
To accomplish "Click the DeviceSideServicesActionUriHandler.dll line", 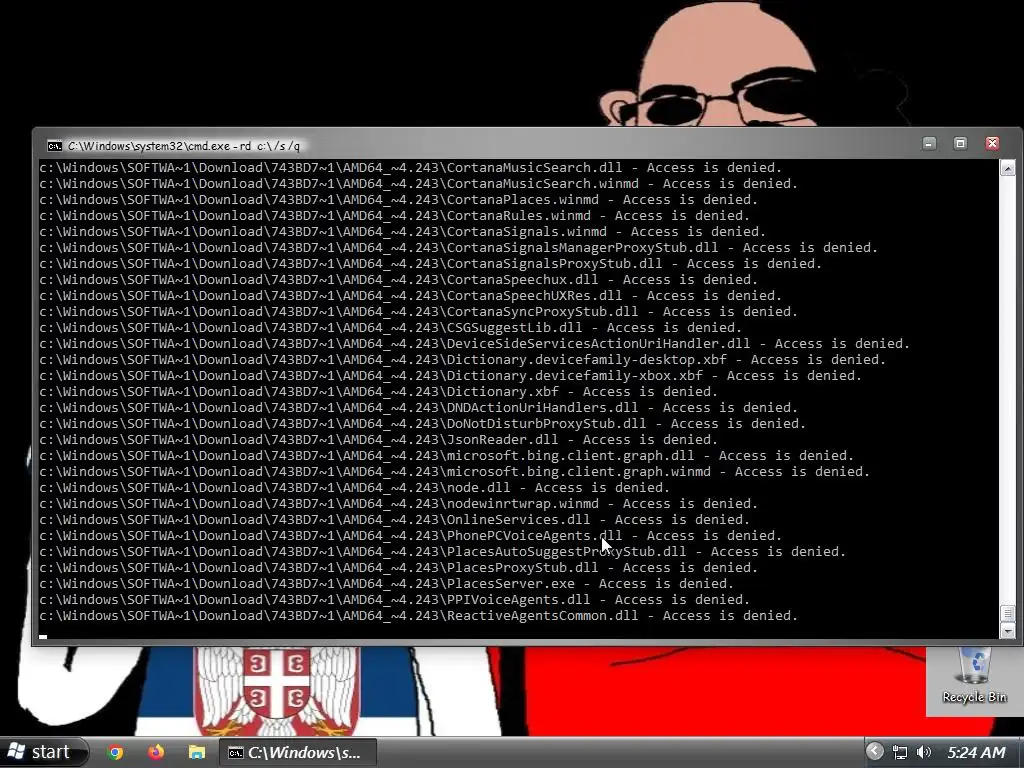I will click(x=475, y=344).
